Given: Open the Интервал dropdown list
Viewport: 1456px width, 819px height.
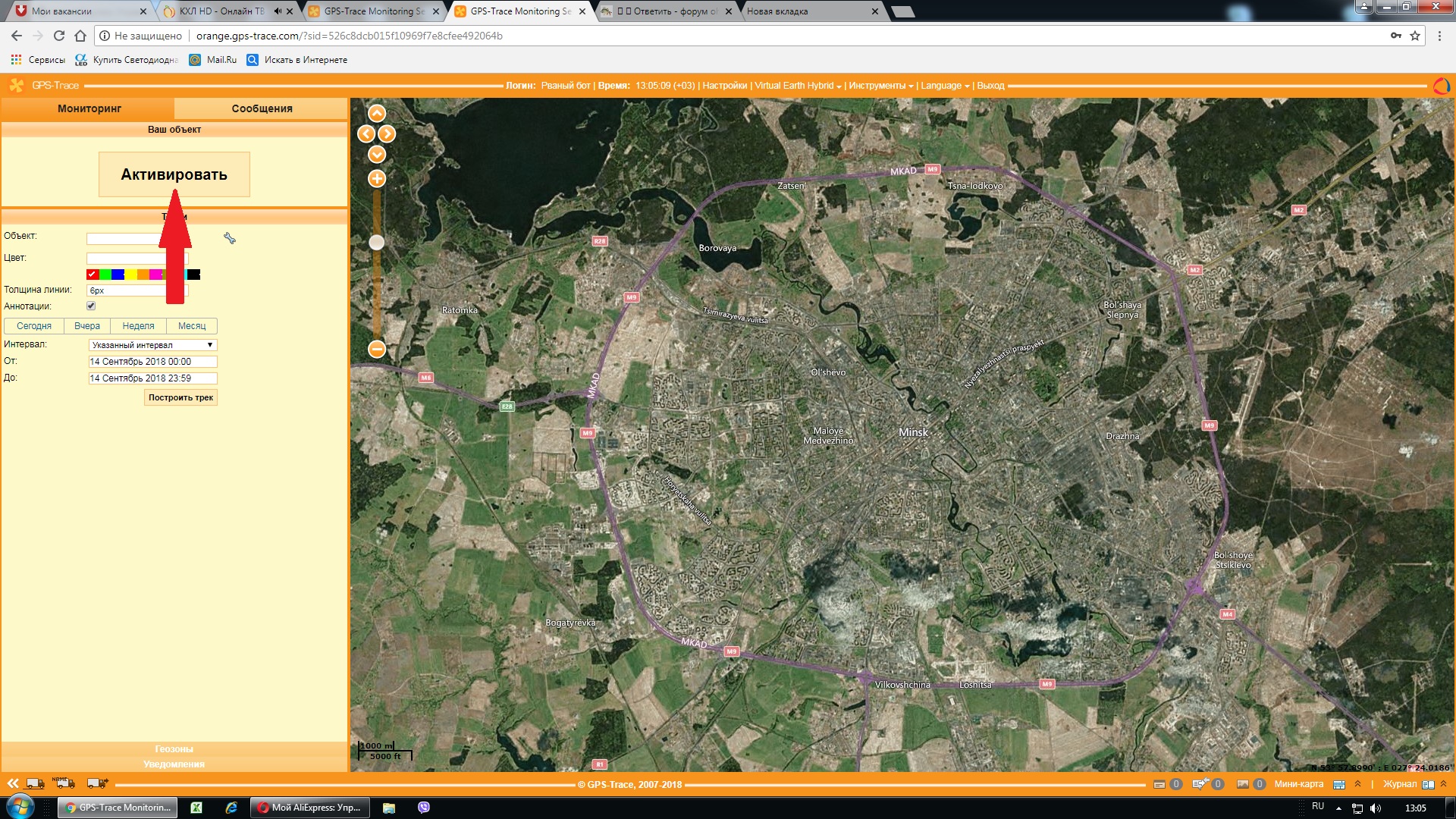Looking at the screenshot, I should [x=152, y=345].
